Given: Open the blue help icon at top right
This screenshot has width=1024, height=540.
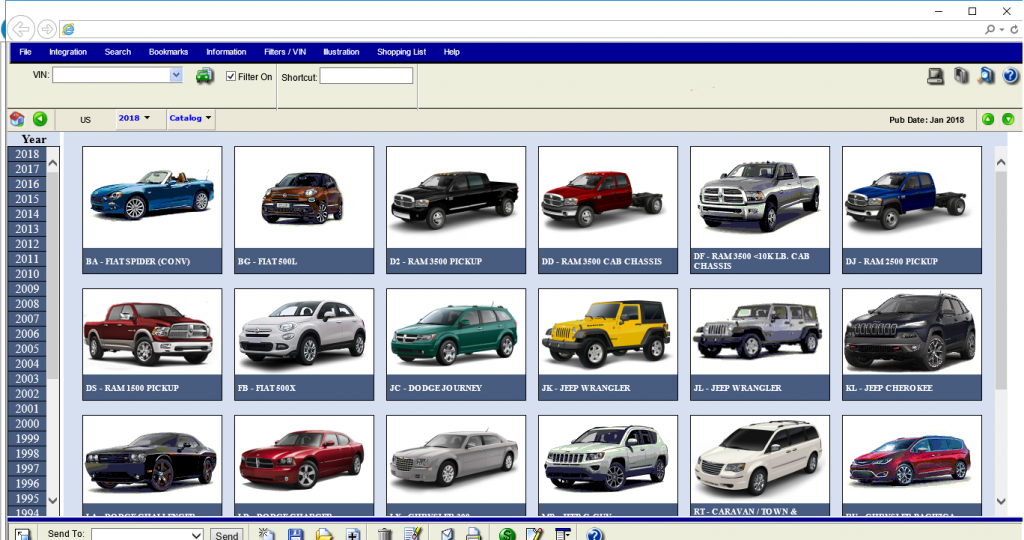Looking at the screenshot, I should (x=1010, y=76).
